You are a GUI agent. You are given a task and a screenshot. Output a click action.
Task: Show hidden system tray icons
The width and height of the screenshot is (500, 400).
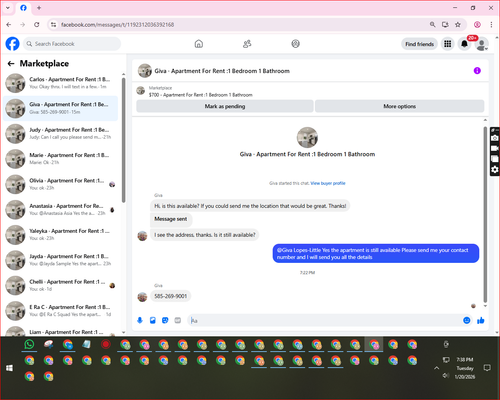tap(436, 368)
